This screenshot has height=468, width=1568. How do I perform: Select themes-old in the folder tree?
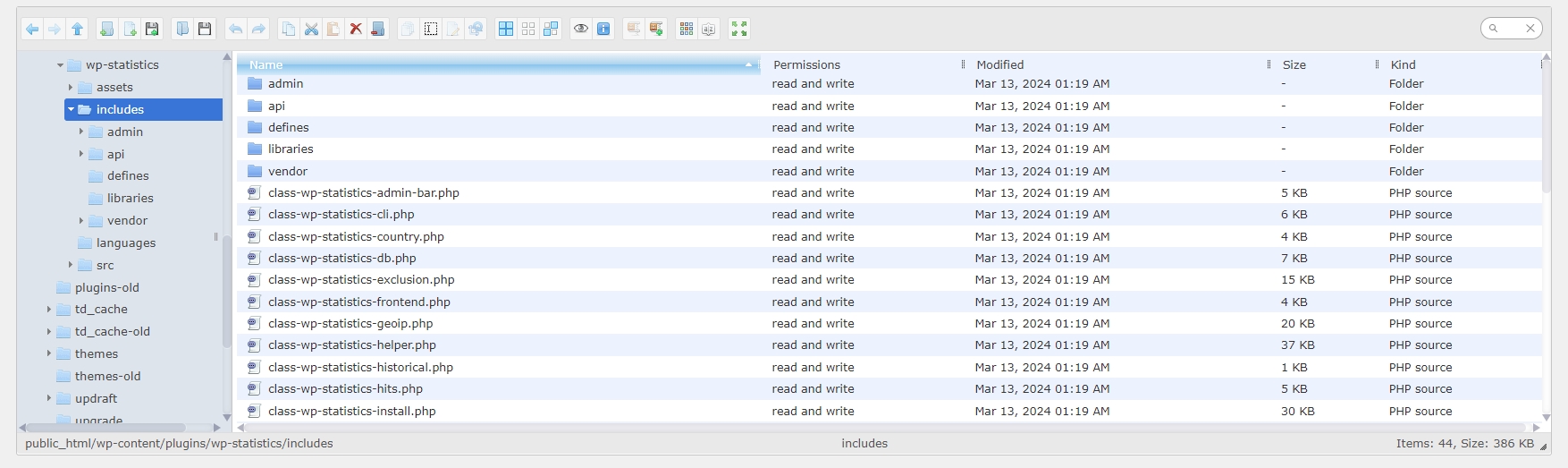(x=98, y=376)
